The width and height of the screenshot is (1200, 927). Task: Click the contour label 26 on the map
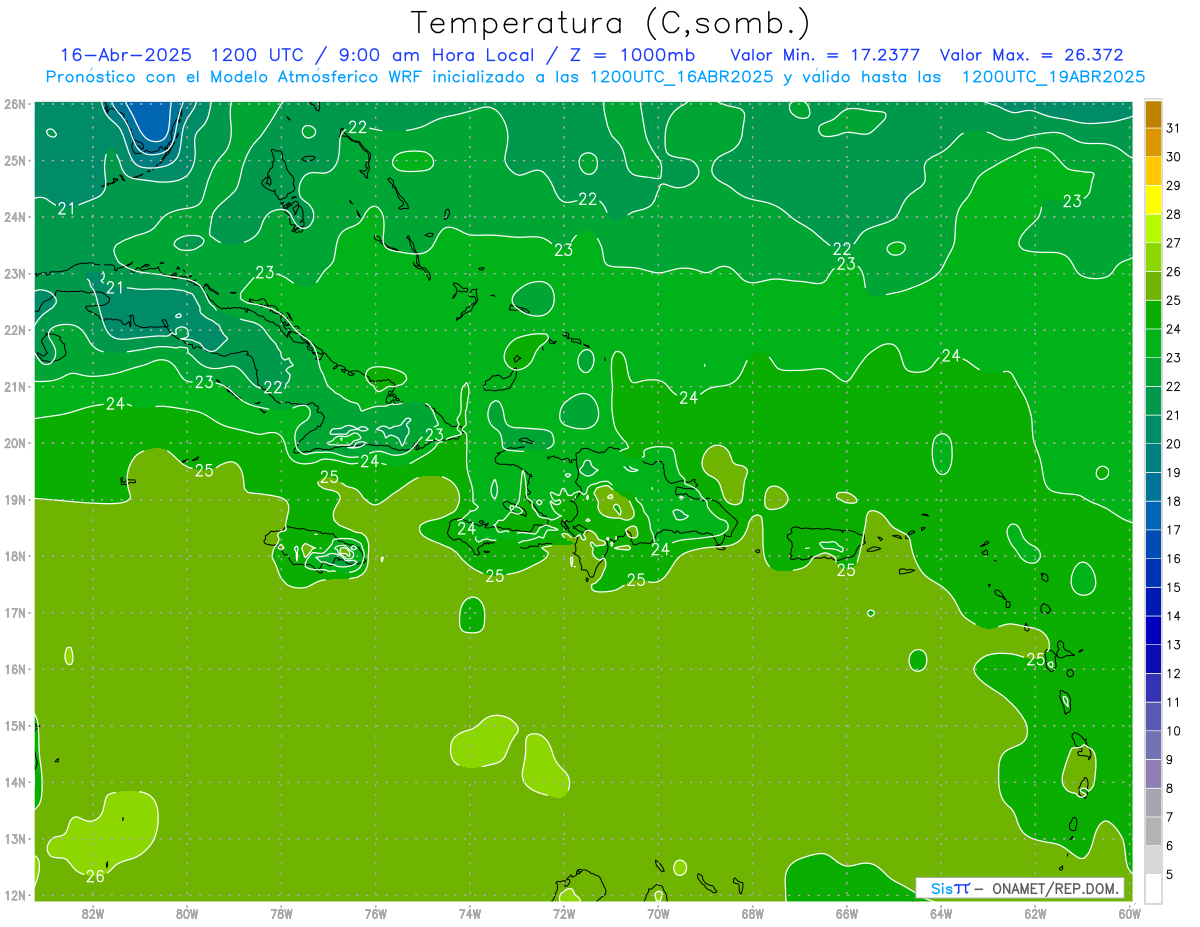coord(96,876)
